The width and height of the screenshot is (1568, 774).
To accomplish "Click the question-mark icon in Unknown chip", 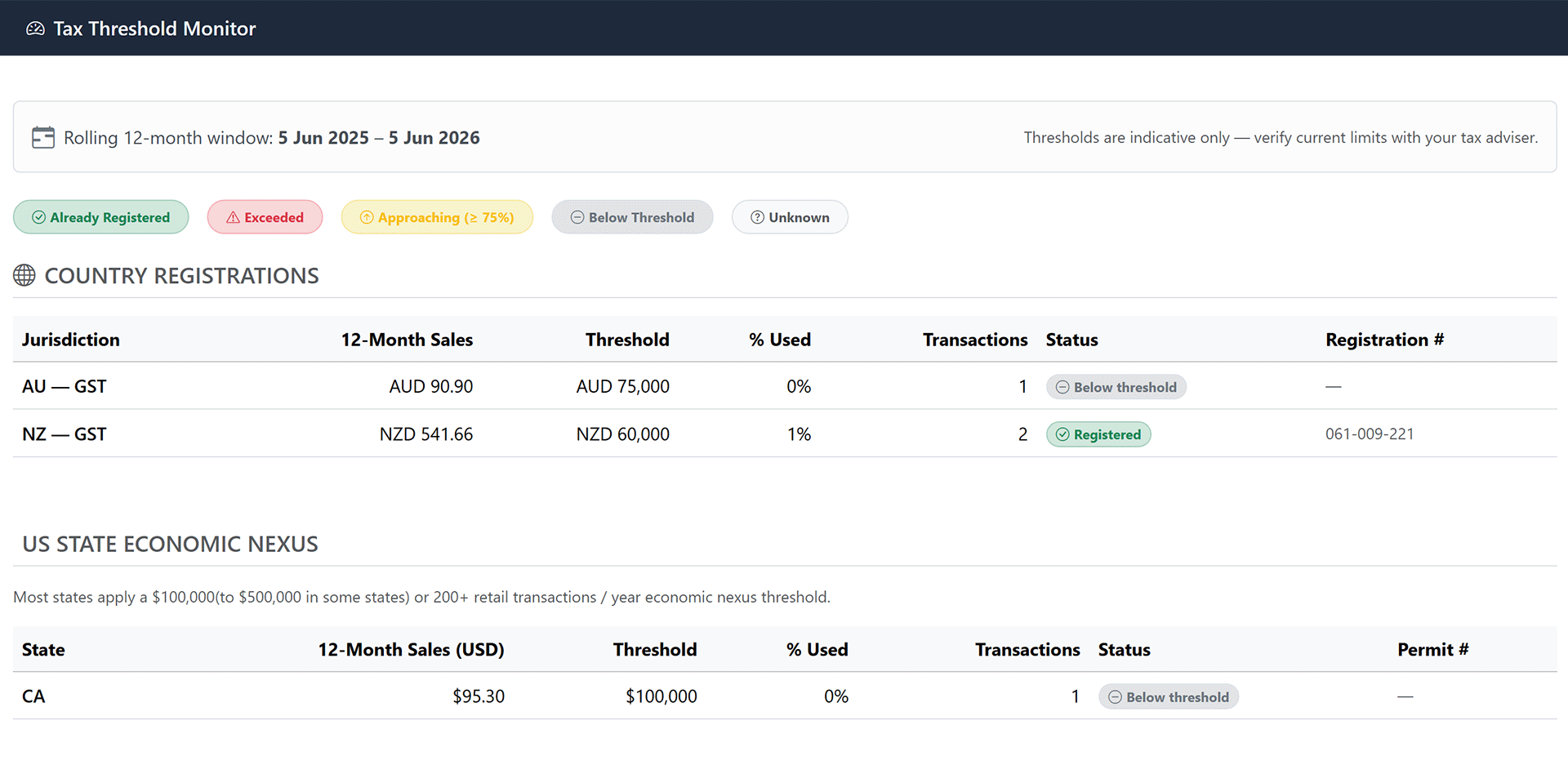I will pyautogui.click(x=757, y=217).
